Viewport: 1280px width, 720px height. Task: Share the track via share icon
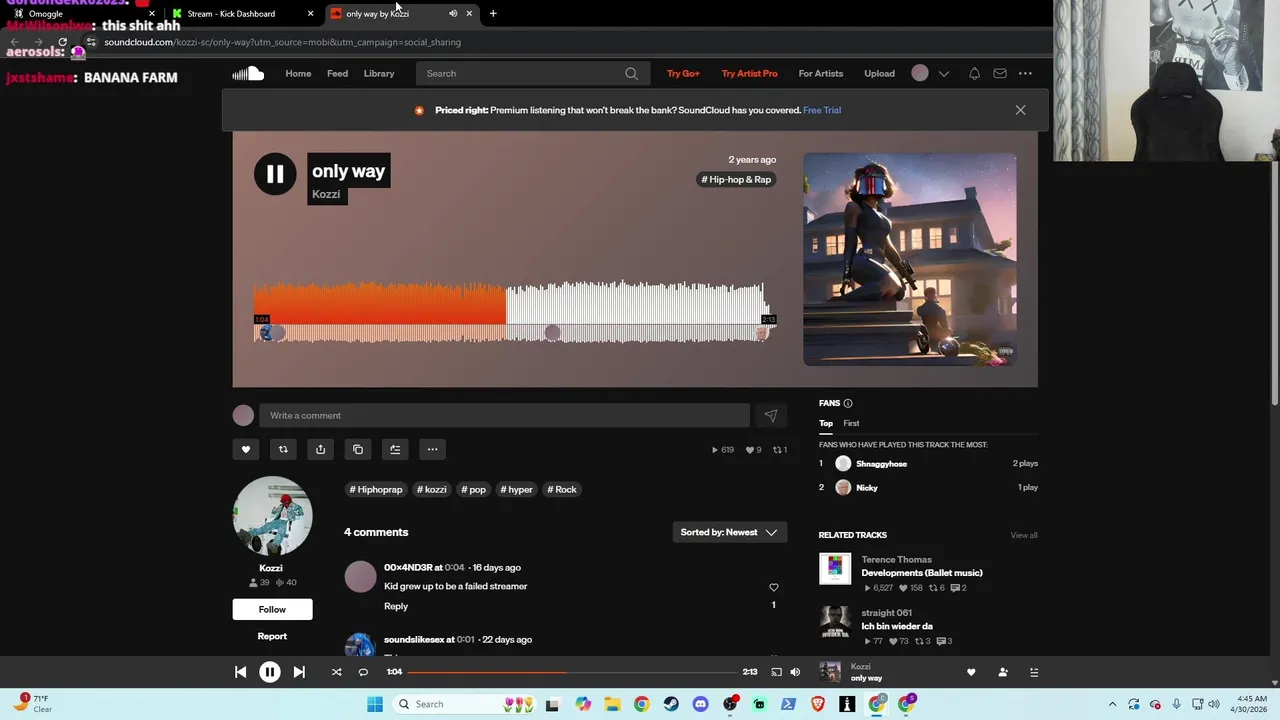point(320,449)
